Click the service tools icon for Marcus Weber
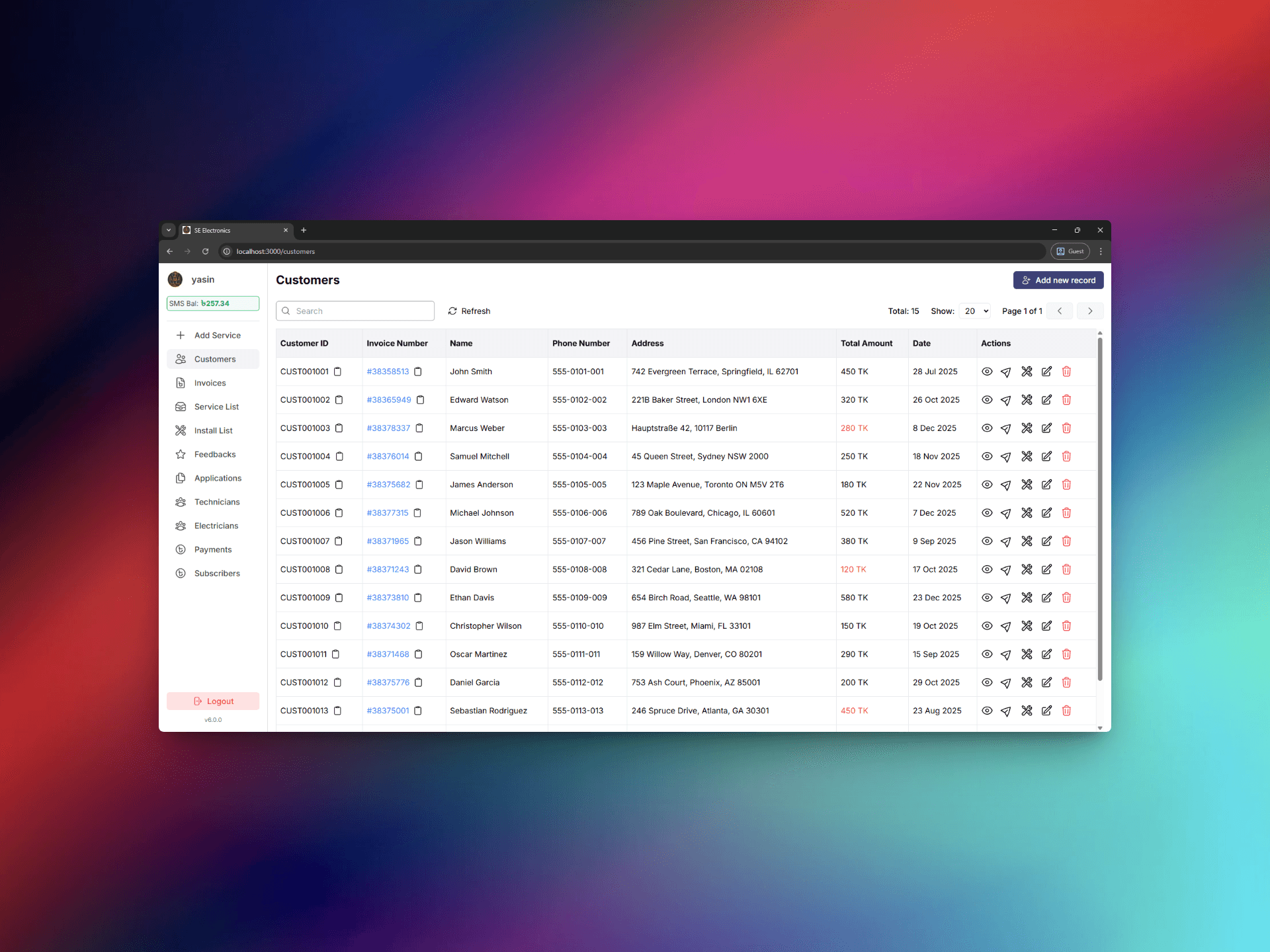This screenshot has width=1270, height=952. 1027,428
